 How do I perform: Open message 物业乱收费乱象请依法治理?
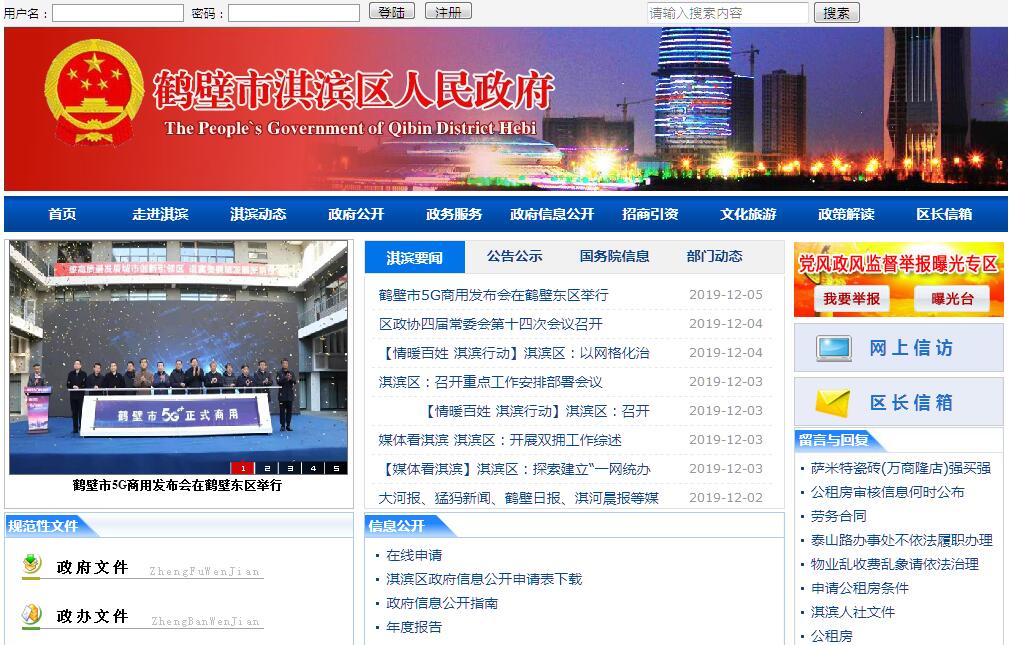point(895,564)
